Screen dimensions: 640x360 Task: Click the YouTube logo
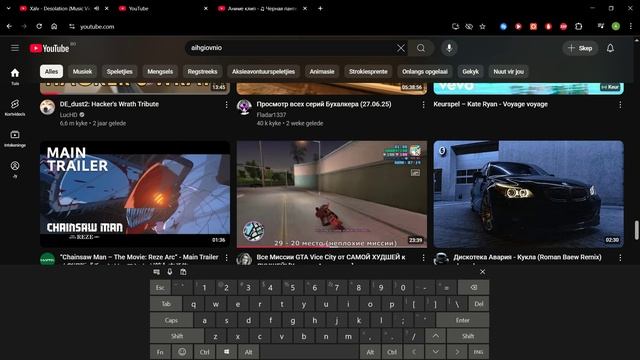pos(49,48)
